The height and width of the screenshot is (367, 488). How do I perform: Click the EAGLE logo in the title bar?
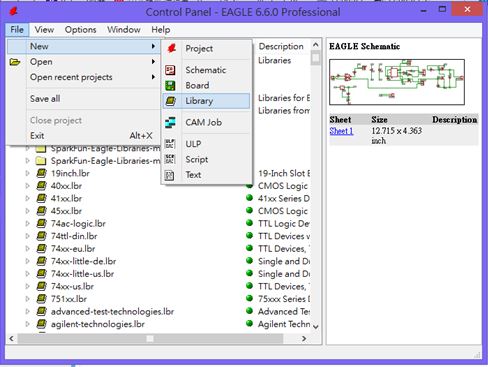(14, 12)
